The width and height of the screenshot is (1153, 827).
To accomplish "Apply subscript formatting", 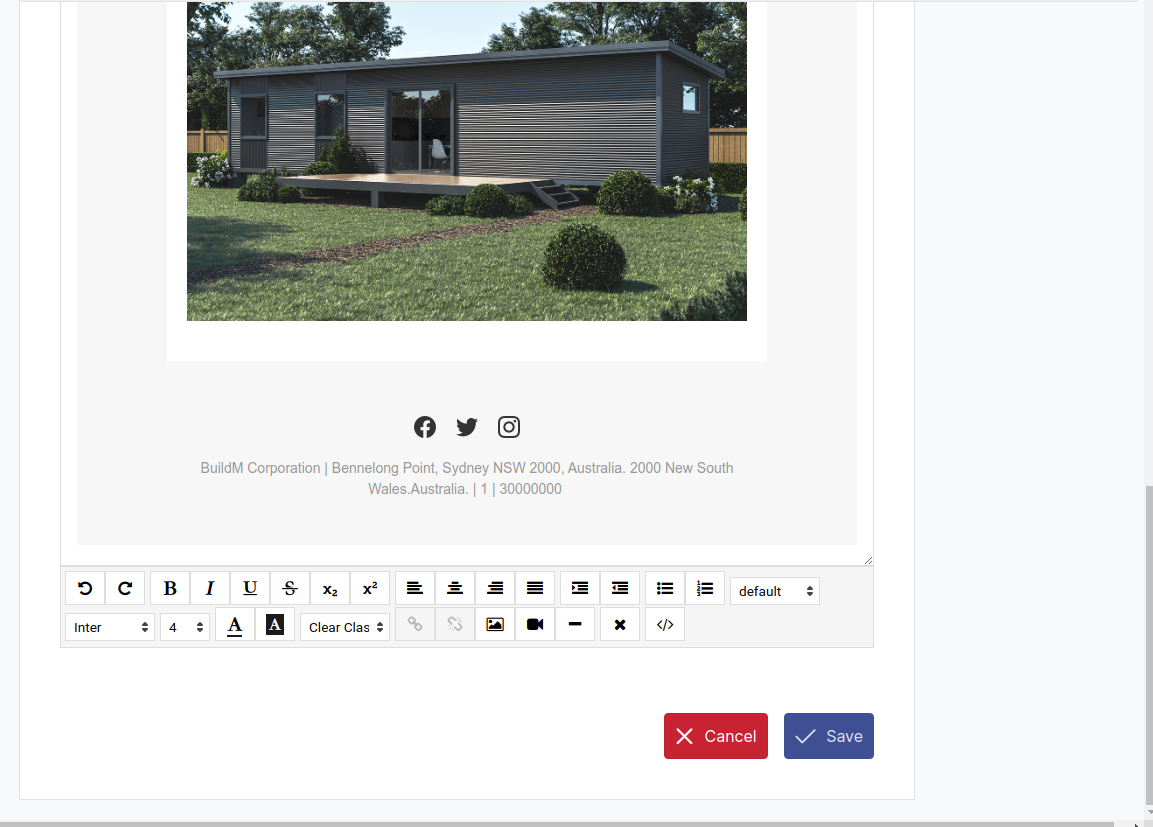I will [x=330, y=588].
